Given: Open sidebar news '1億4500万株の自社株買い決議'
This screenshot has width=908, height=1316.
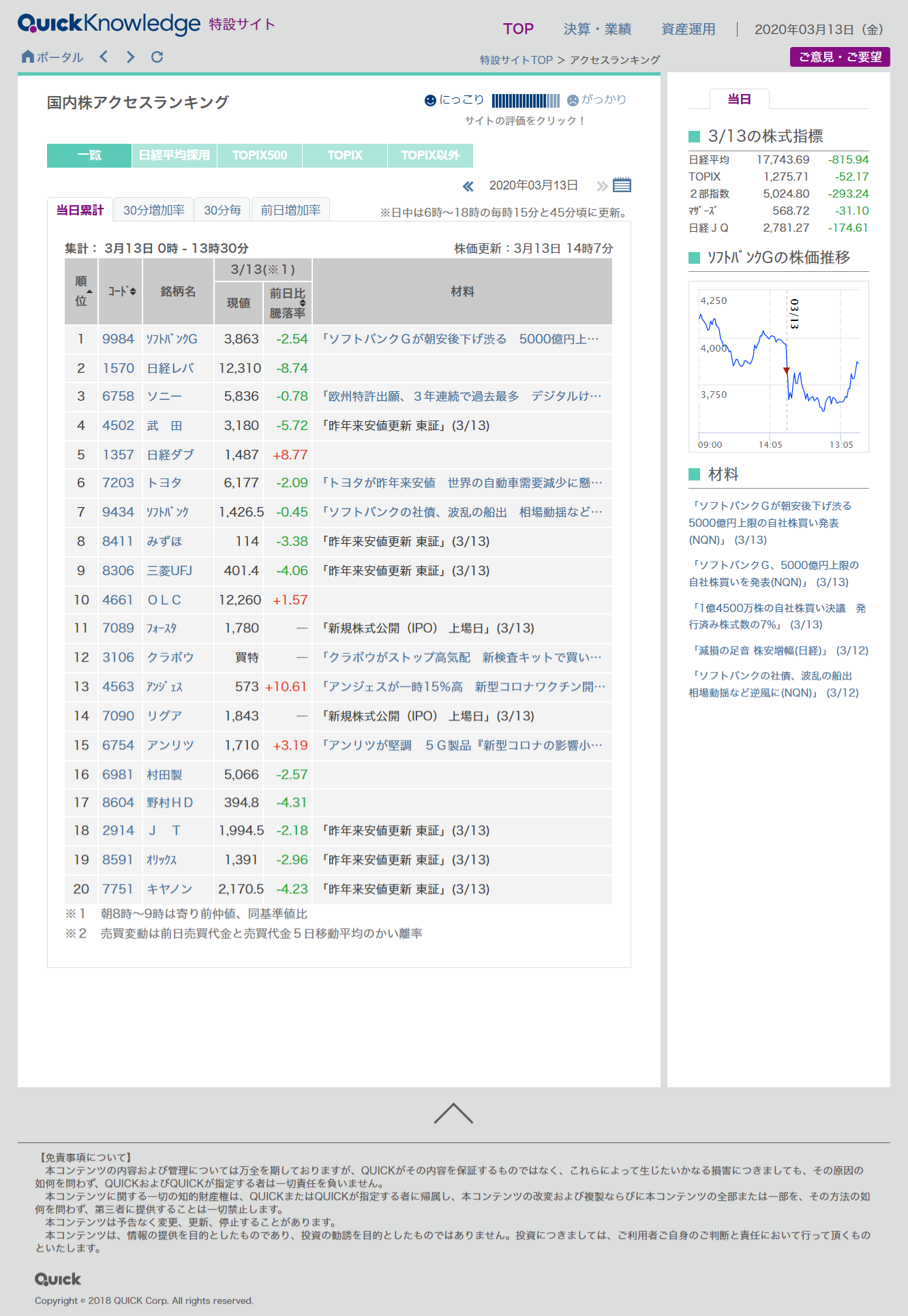Looking at the screenshot, I should click(777, 616).
